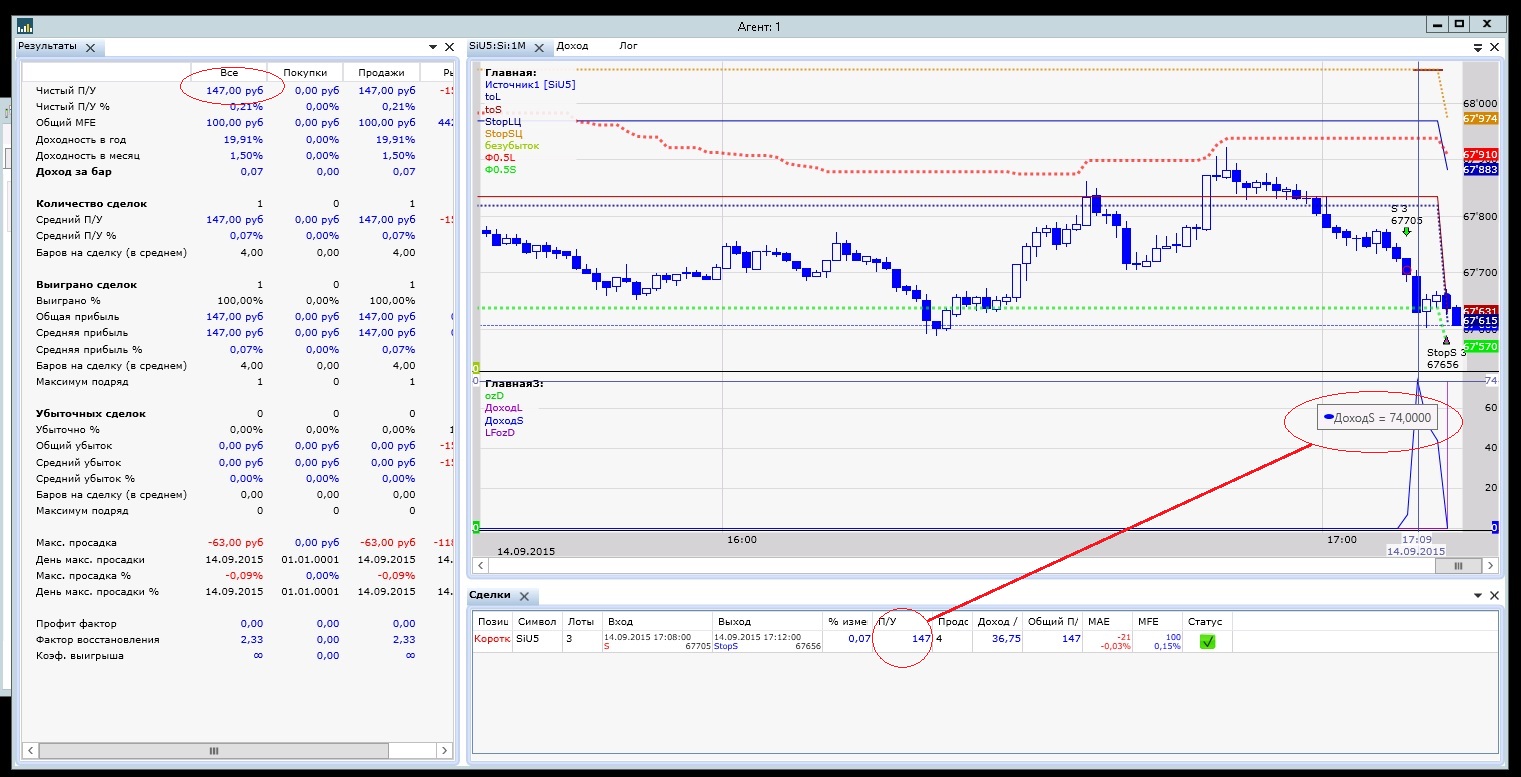
Task: Open the Сделки panel dropdown arrow
Action: (x=1478, y=595)
